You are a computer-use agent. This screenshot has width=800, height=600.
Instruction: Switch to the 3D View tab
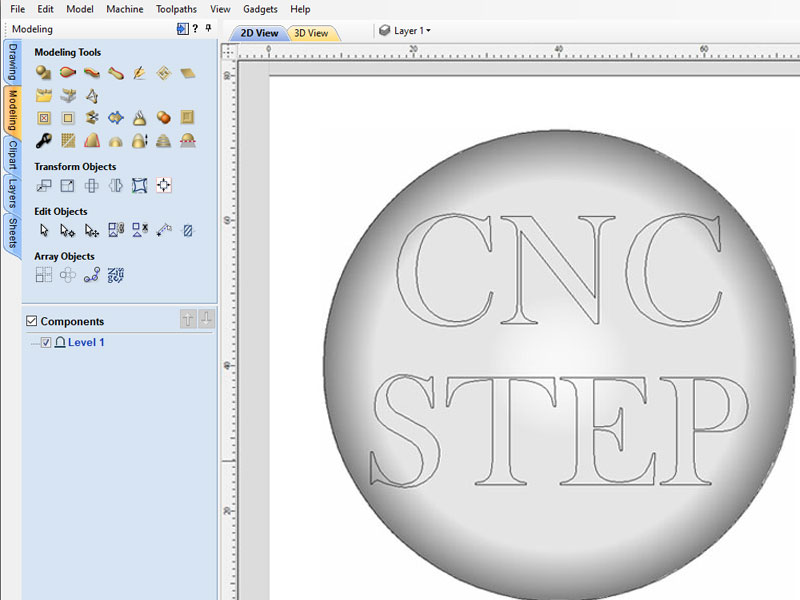pos(311,33)
